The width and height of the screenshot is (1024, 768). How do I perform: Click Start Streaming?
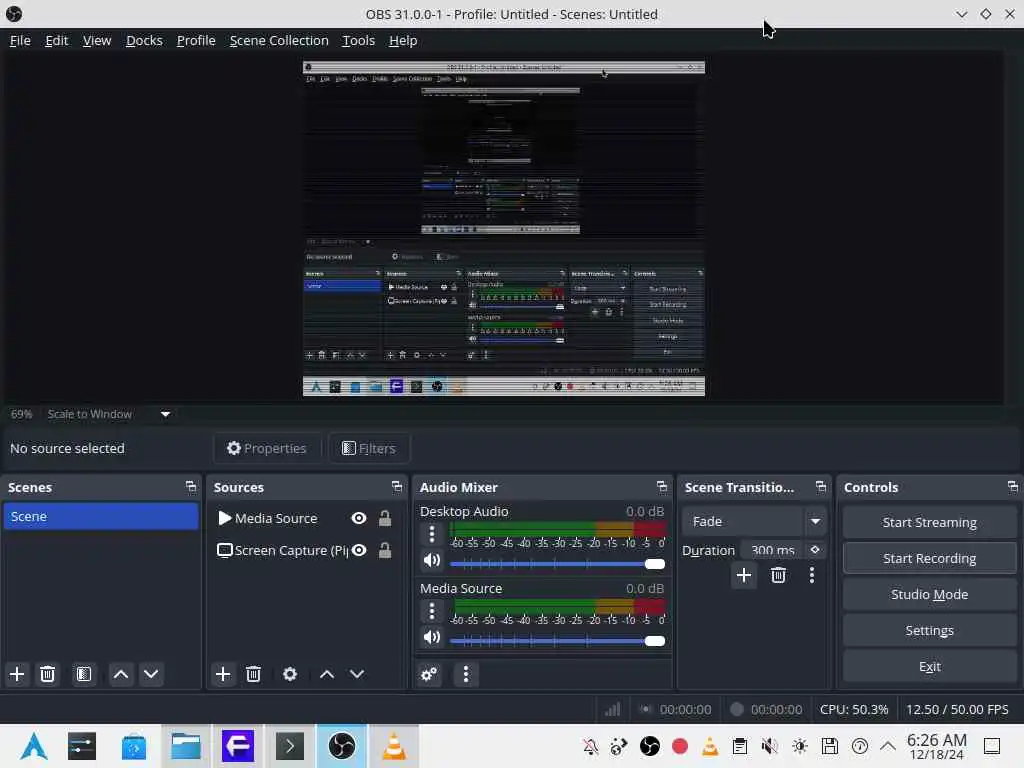(929, 522)
